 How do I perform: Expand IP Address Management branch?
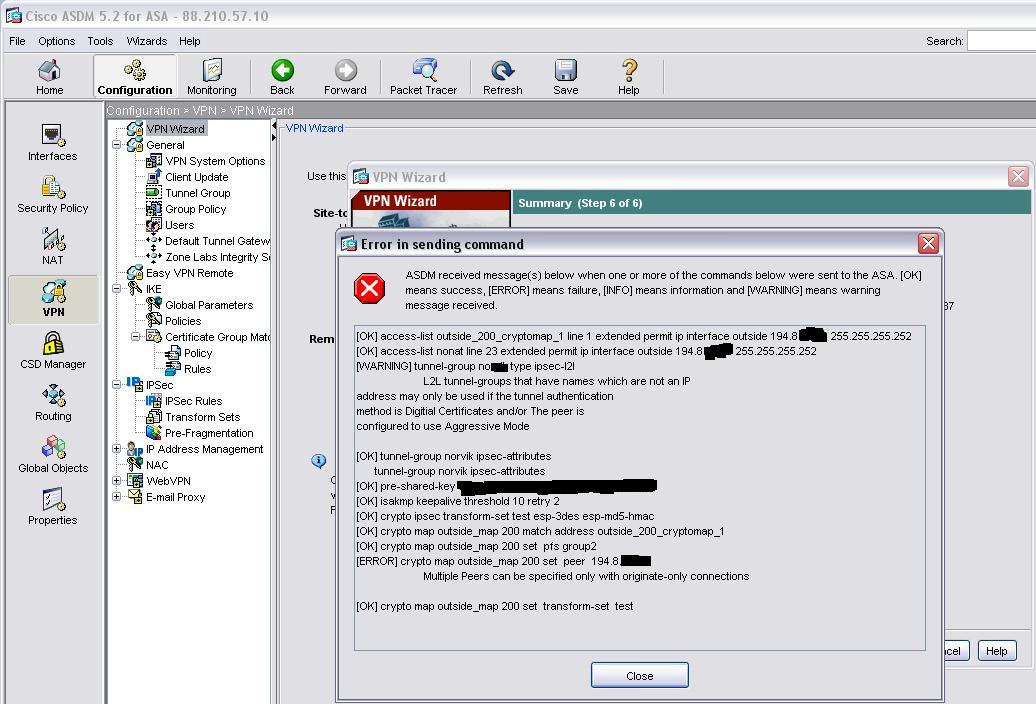(x=117, y=448)
